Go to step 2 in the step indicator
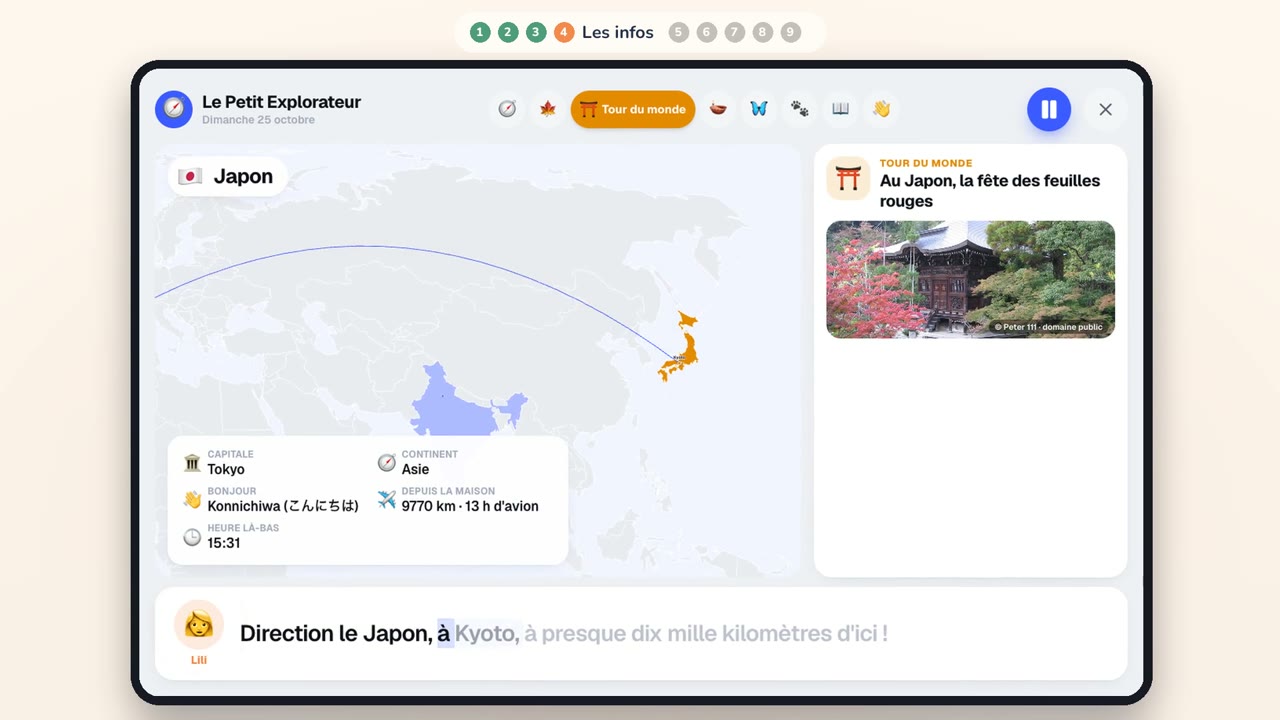This screenshot has height=720, width=1280. pos(508,32)
